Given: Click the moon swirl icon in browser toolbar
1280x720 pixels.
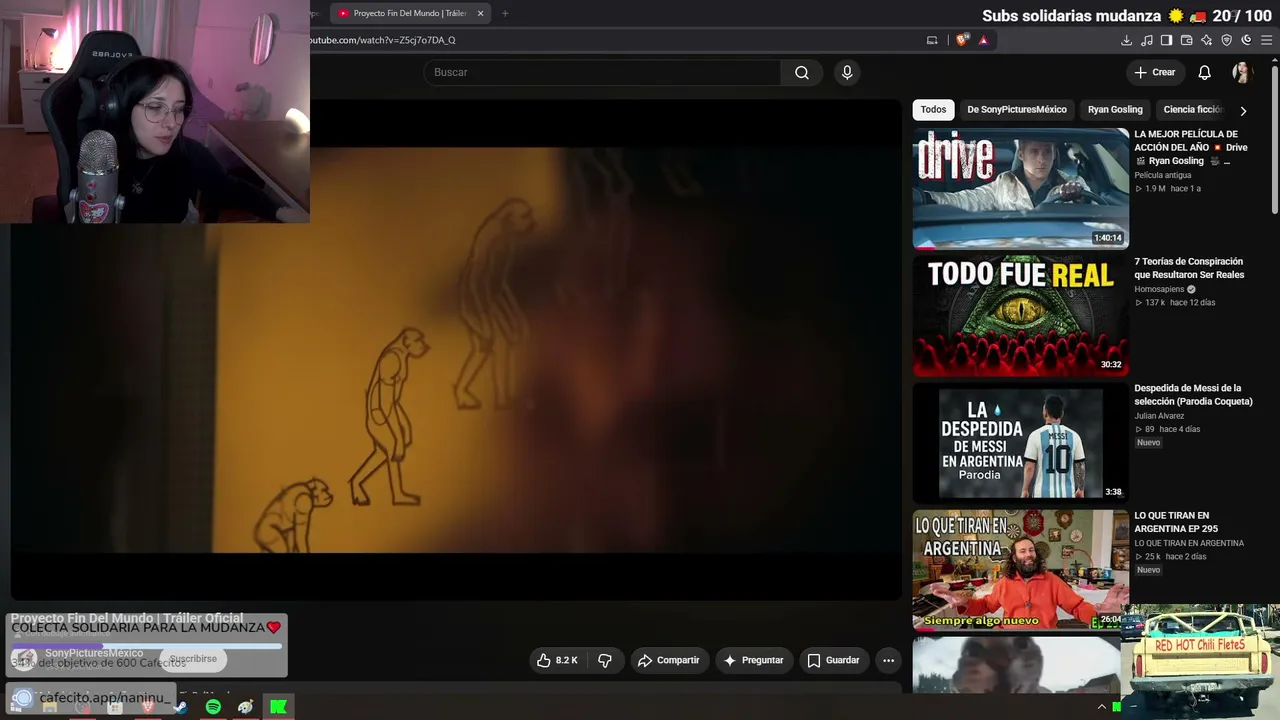Looking at the screenshot, I should tap(1247, 40).
